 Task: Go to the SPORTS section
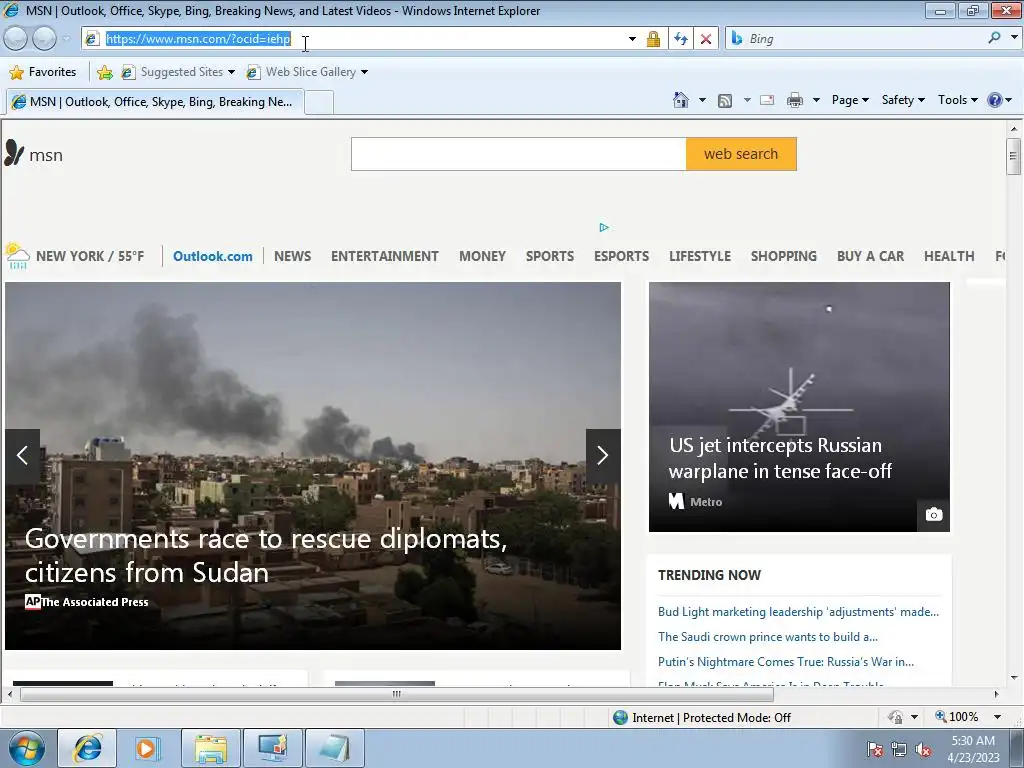pos(550,256)
